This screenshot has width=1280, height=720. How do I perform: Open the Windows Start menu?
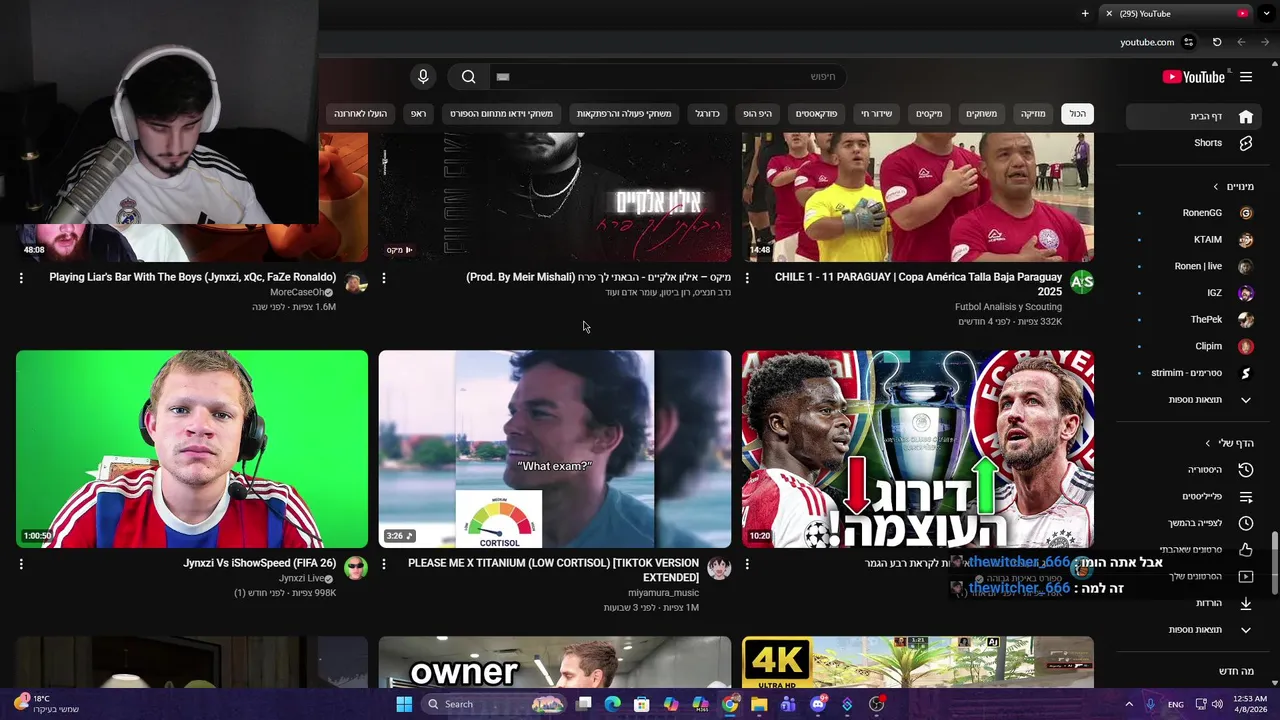[x=404, y=704]
